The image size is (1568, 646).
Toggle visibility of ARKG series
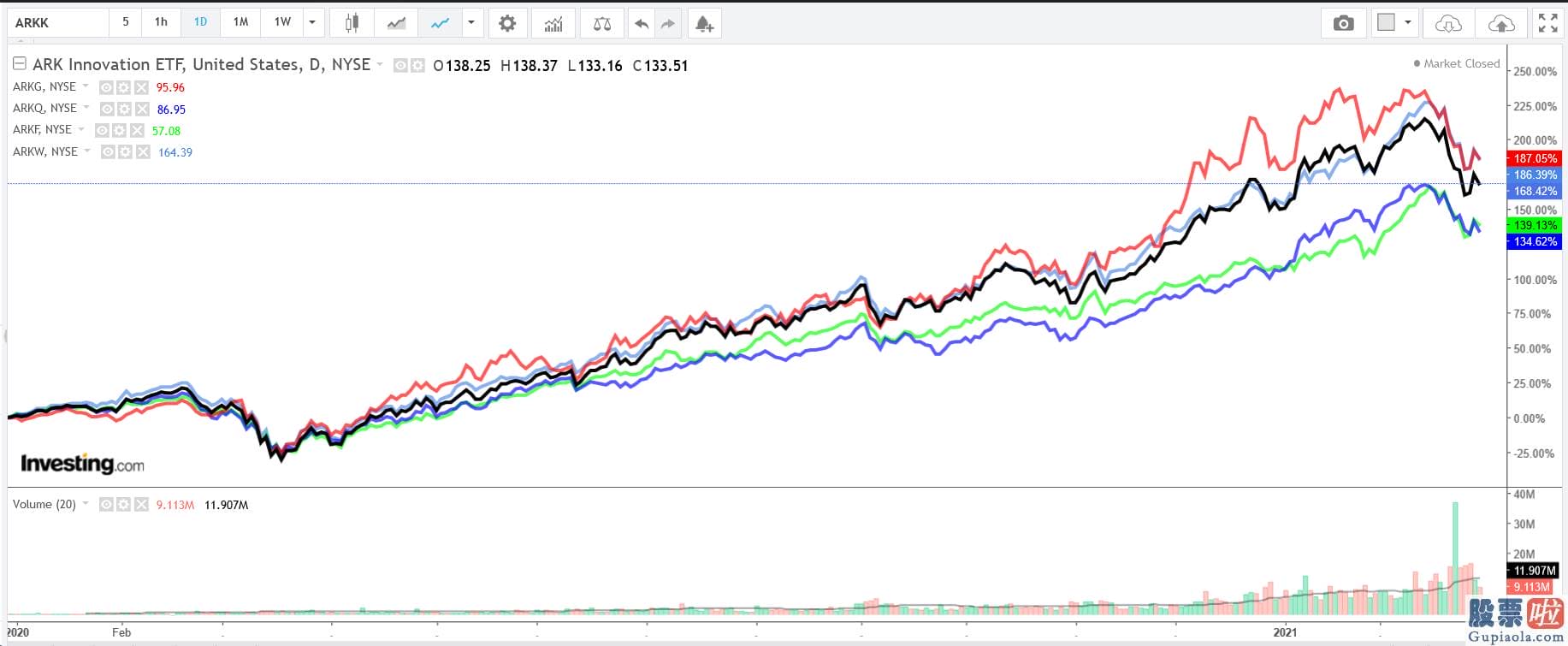tap(107, 87)
